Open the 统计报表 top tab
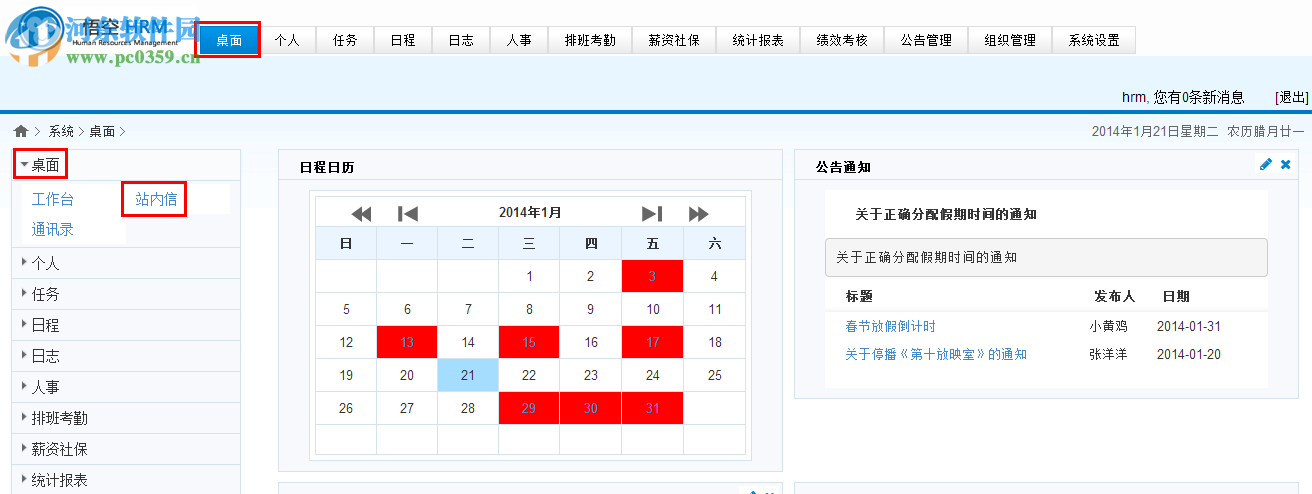 click(757, 40)
